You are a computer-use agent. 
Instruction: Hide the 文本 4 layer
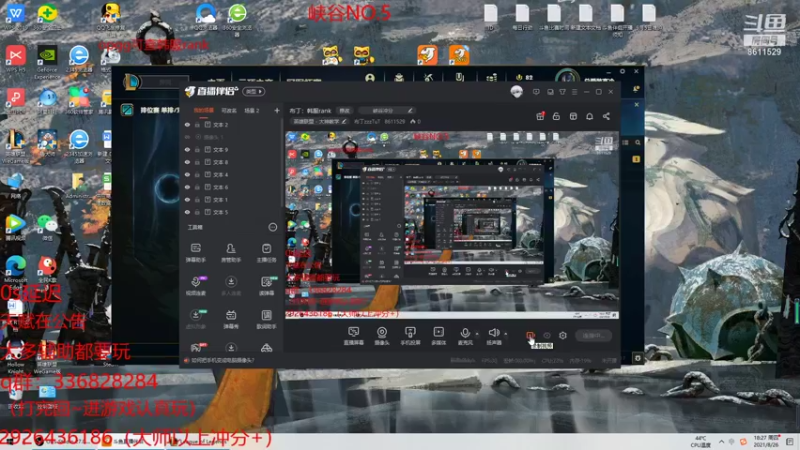(x=187, y=174)
